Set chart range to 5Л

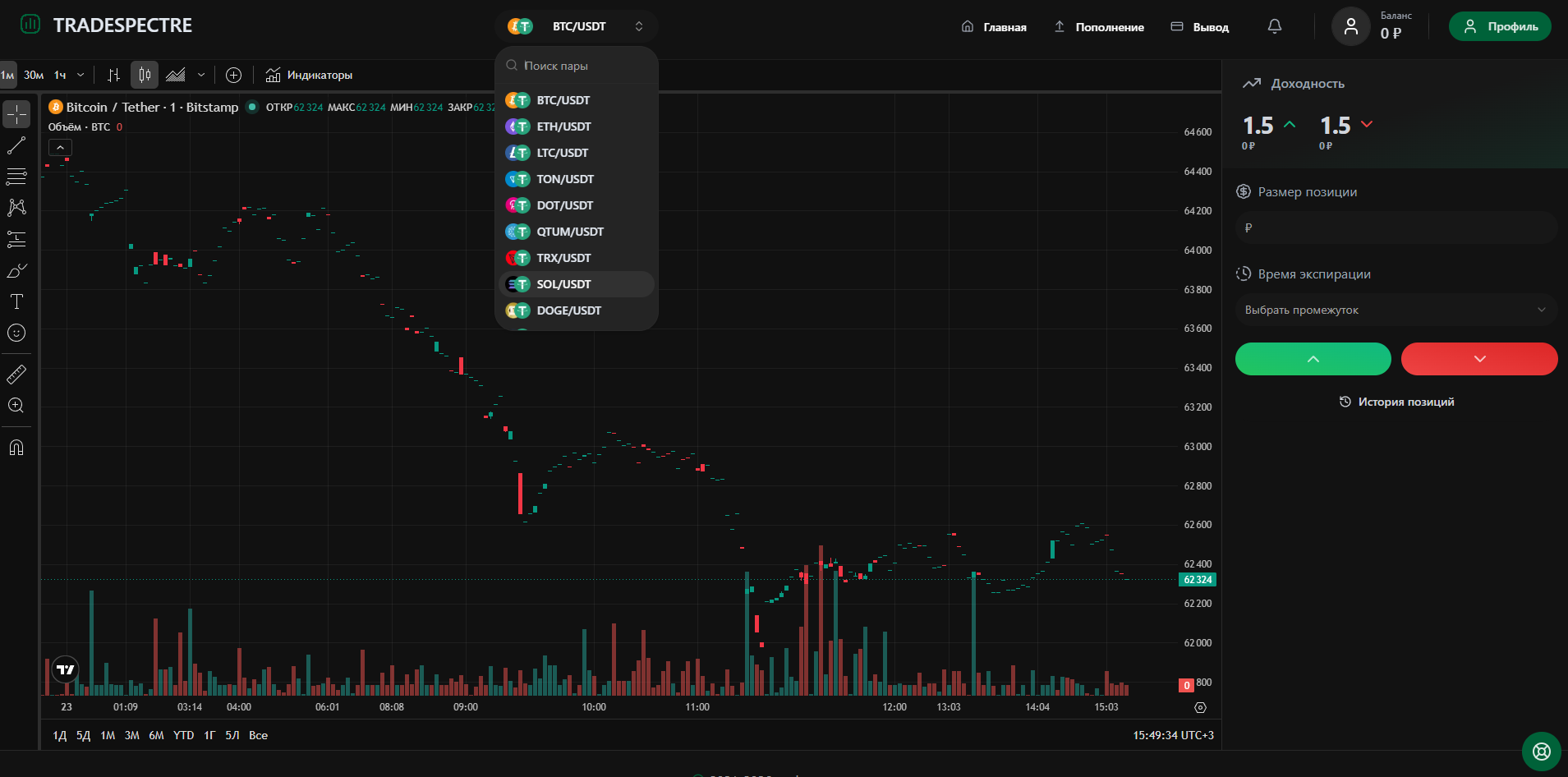coord(232,735)
